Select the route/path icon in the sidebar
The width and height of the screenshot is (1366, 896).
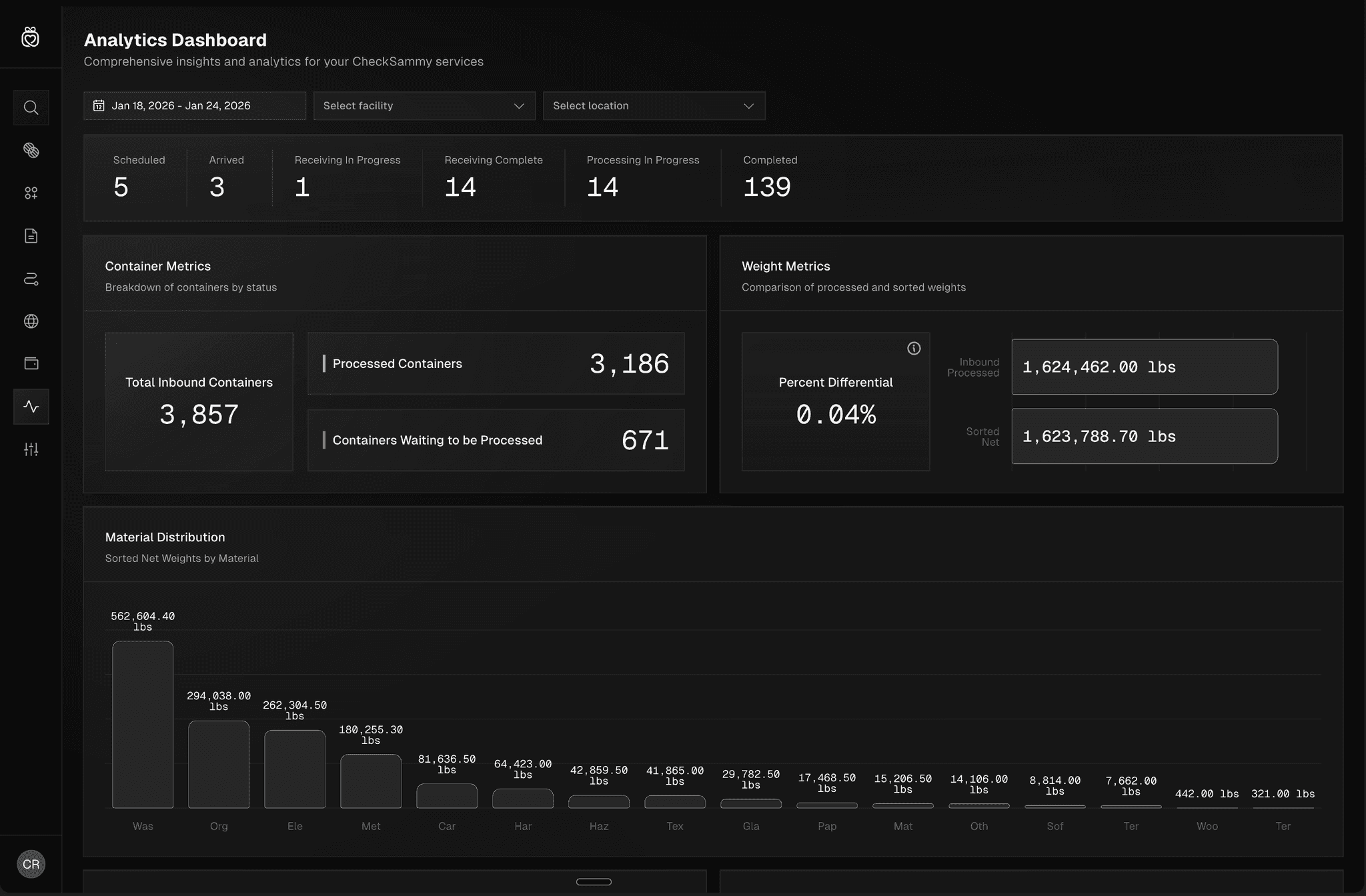pos(31,279)
